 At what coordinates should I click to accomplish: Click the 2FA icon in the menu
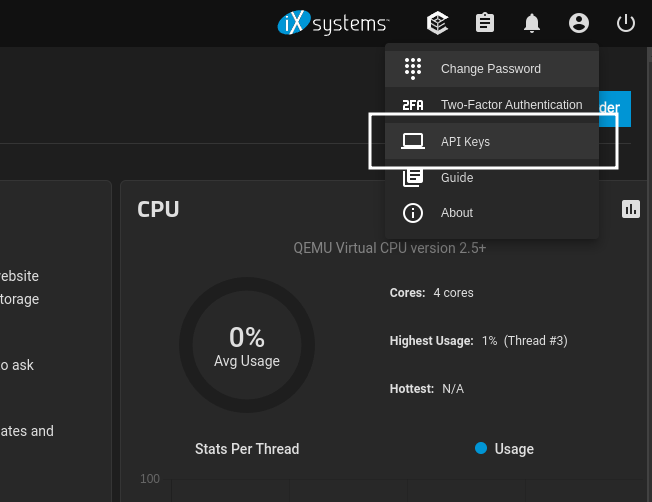pos(413,105)
